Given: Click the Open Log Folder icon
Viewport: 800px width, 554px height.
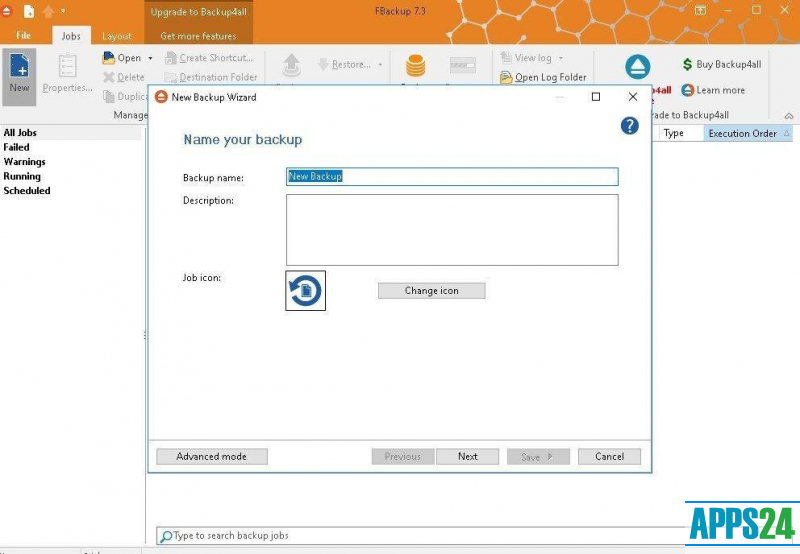Looking at the screenshot, I should point(507,78).
